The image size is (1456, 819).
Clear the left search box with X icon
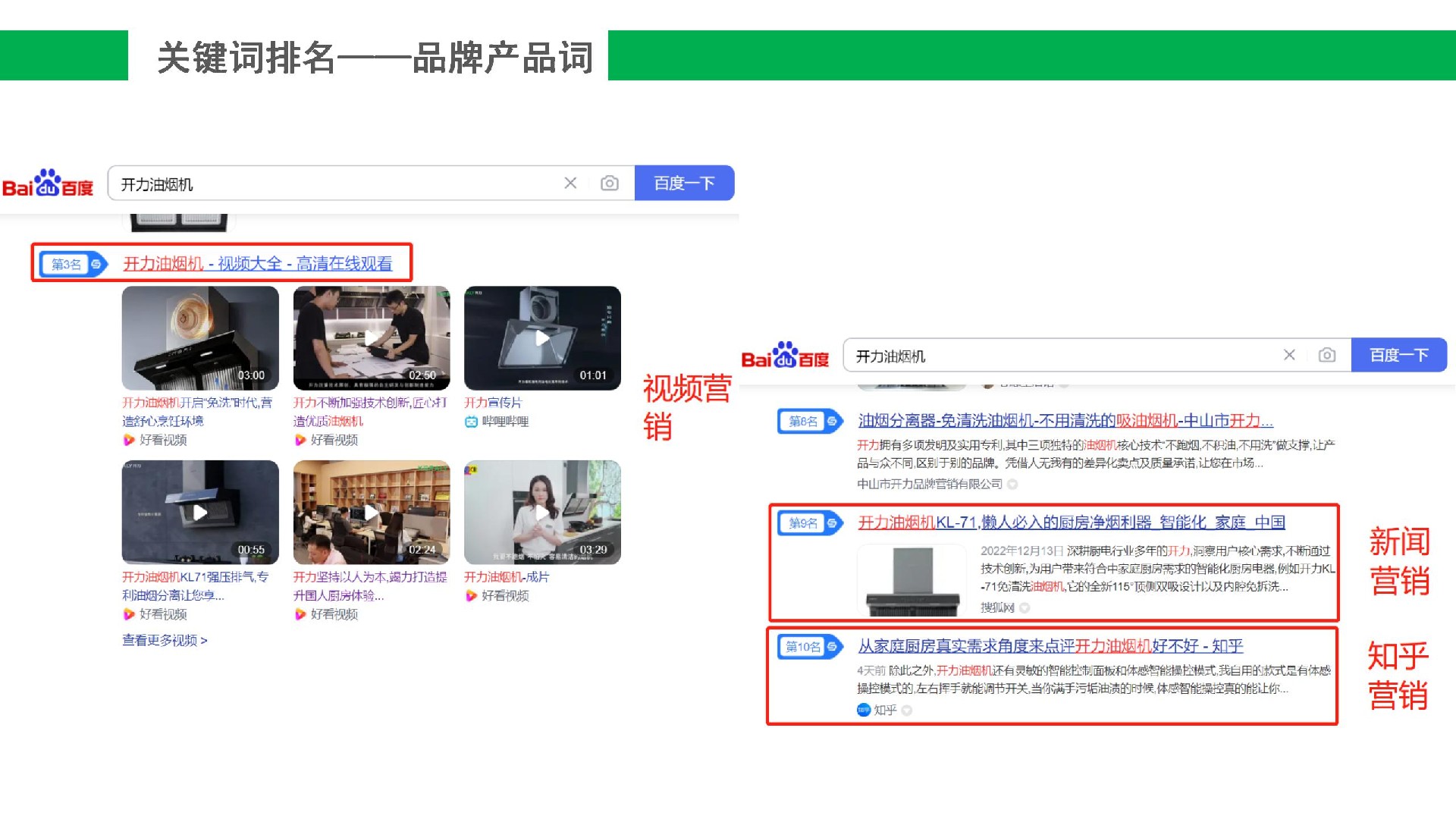[x=570, y=184]
